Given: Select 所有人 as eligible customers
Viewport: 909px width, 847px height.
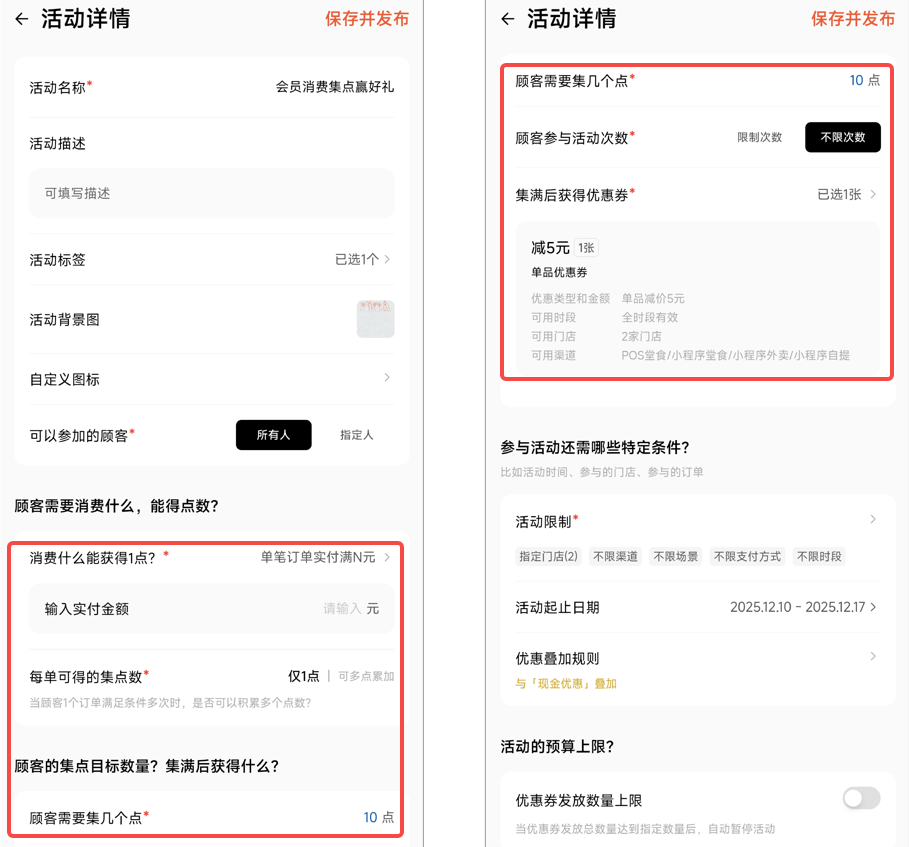Looking at the screenshot, I should (273, 435).
